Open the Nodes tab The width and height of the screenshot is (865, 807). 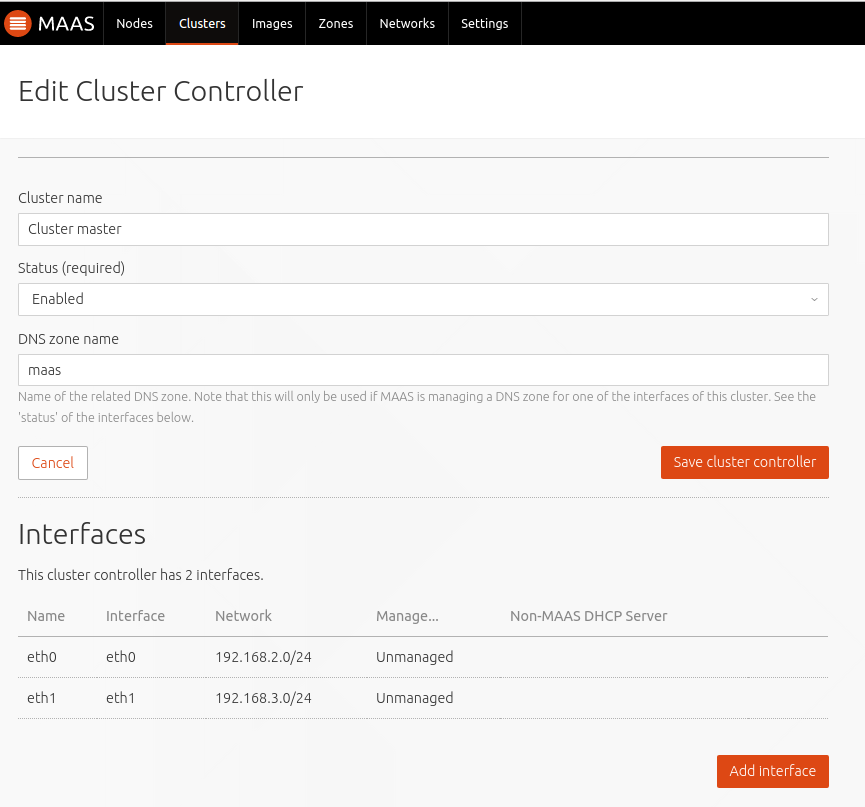click(x=135, y=24)
